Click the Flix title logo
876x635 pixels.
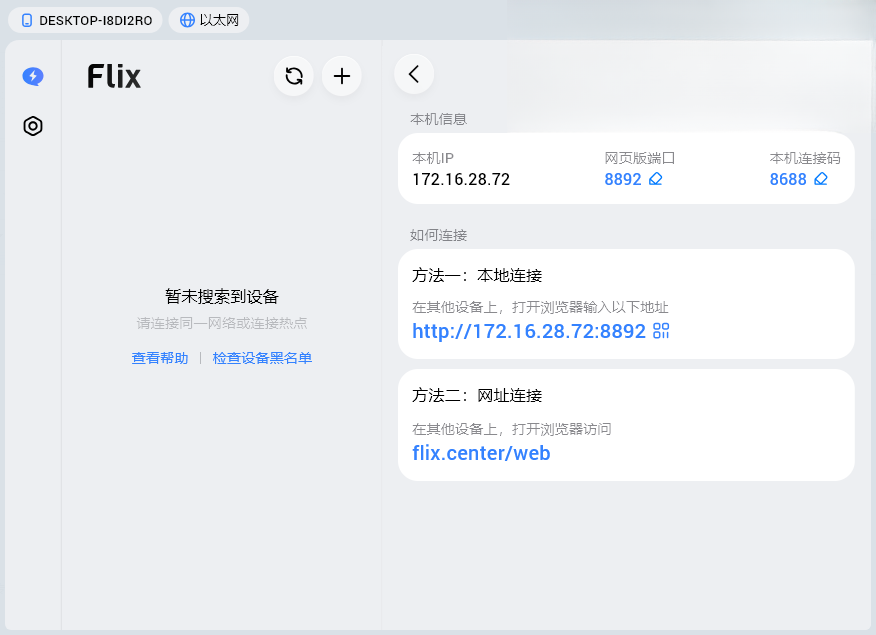[x=114, y=77]
